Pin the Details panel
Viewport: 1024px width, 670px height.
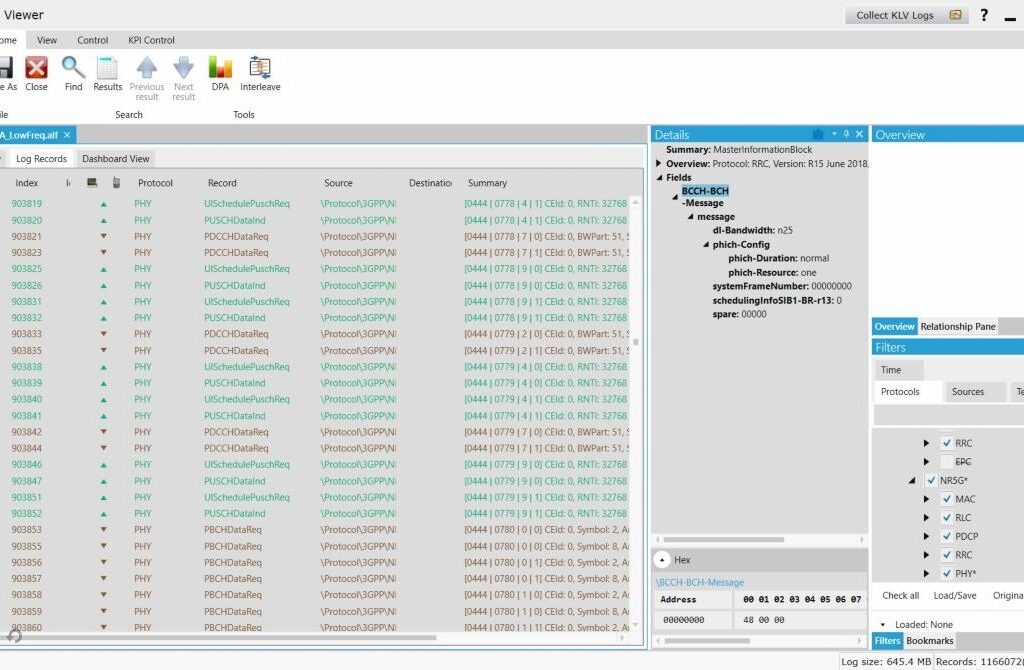click(846, 134)
